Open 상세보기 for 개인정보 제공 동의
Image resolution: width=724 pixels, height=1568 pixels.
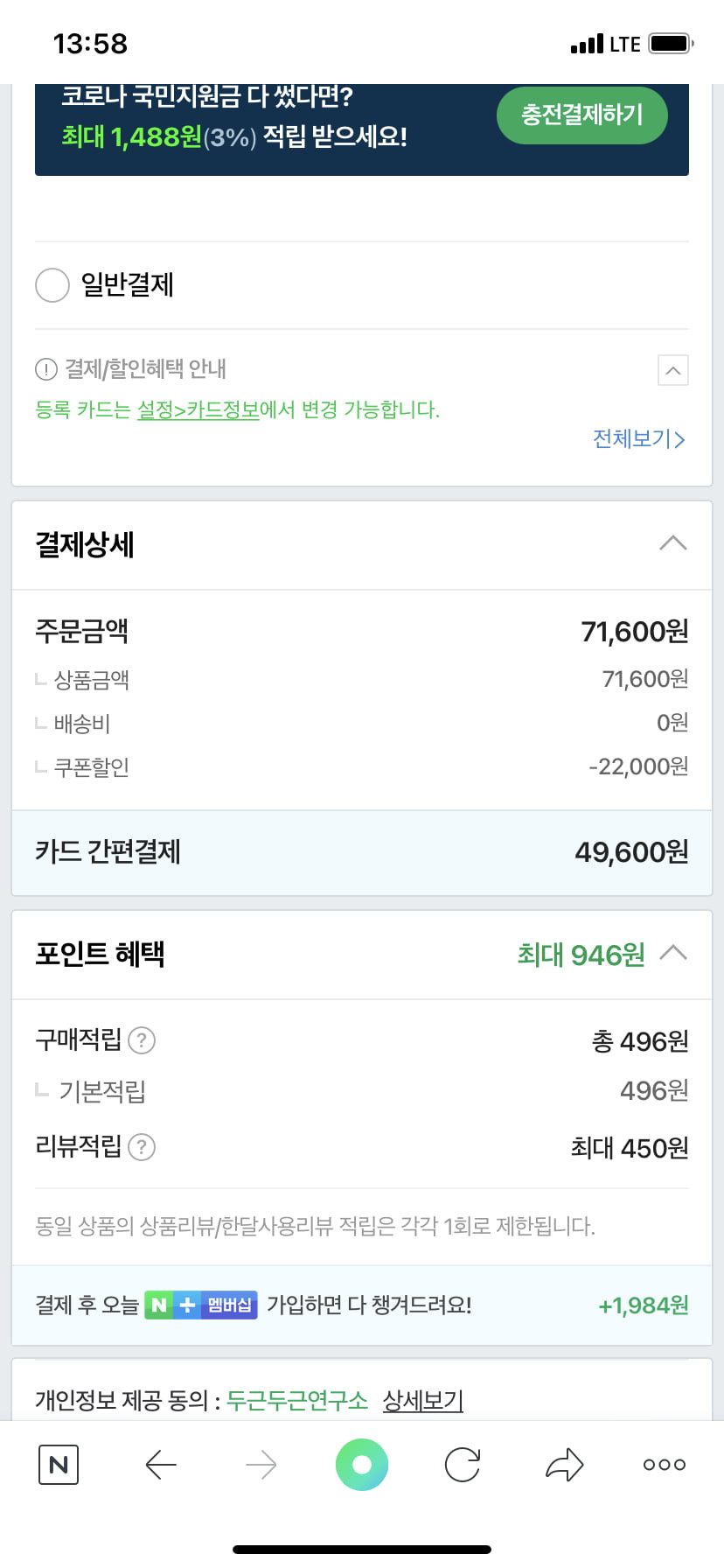coord(423,1400)
